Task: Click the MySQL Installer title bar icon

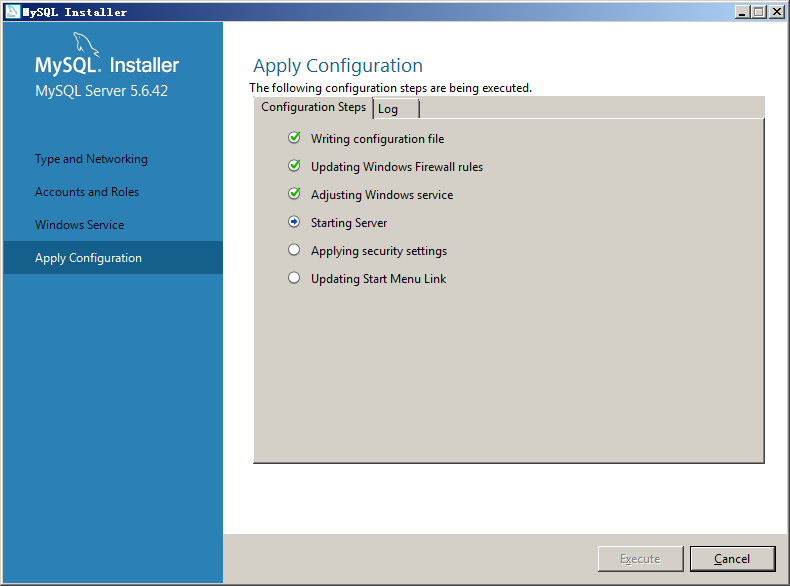Action: click(x=12, y=12)
